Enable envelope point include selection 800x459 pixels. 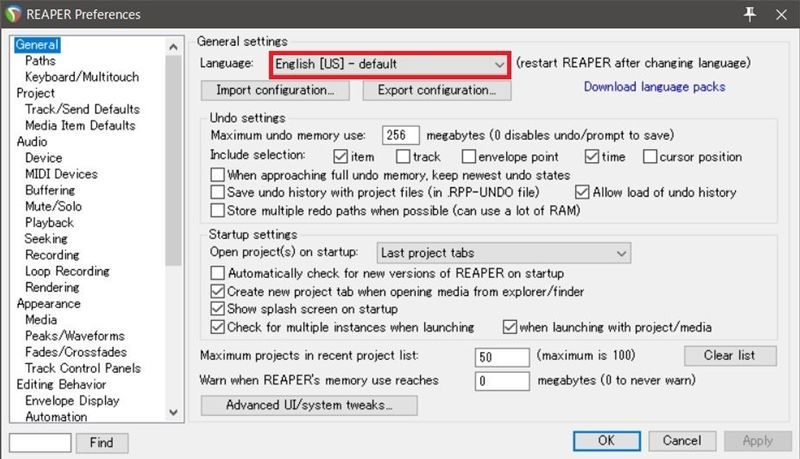[x=468, y=156]
